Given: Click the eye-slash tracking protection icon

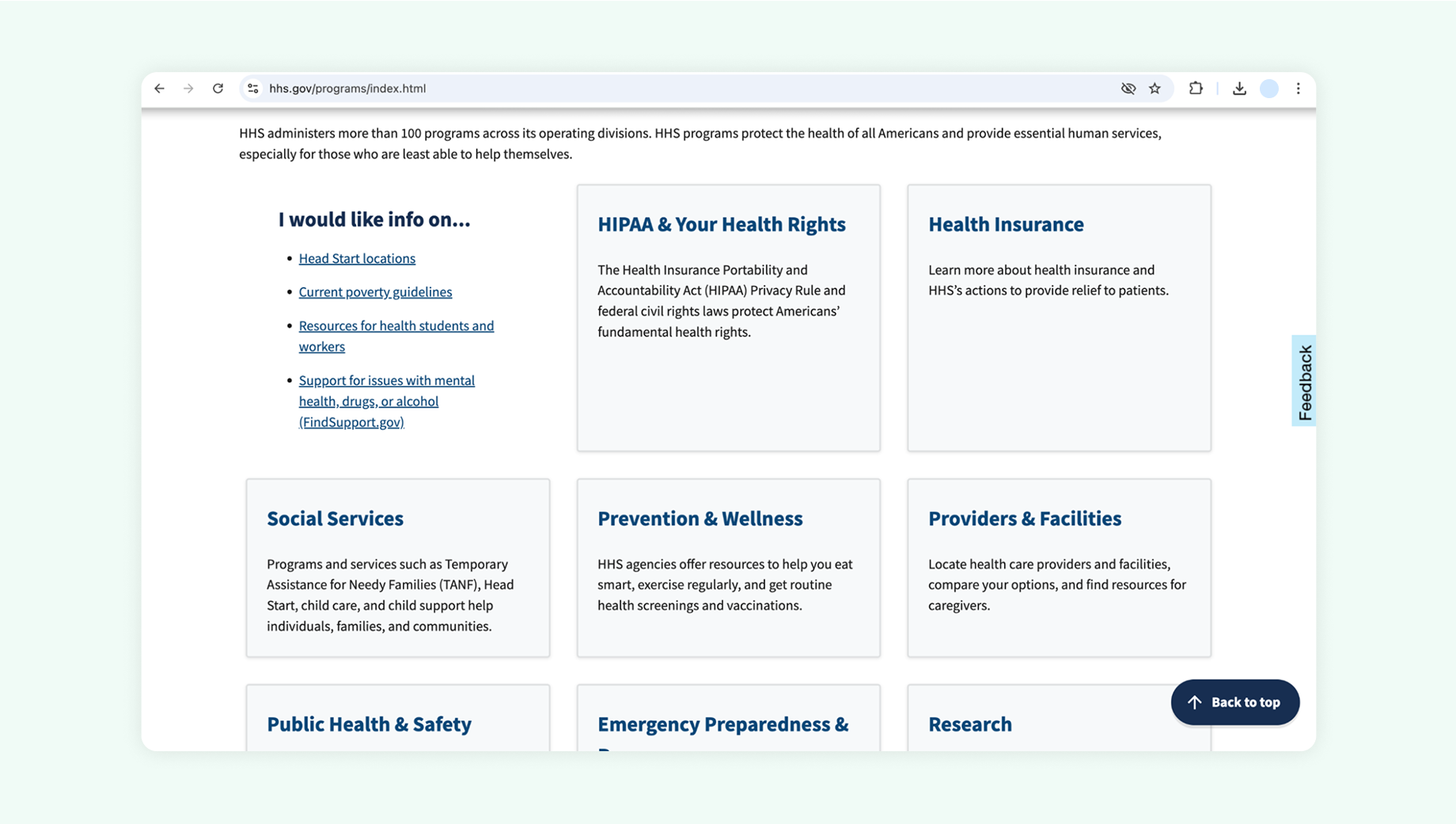Looking at the screenshot, I should pyautogui.click(x=1128, y=89).
